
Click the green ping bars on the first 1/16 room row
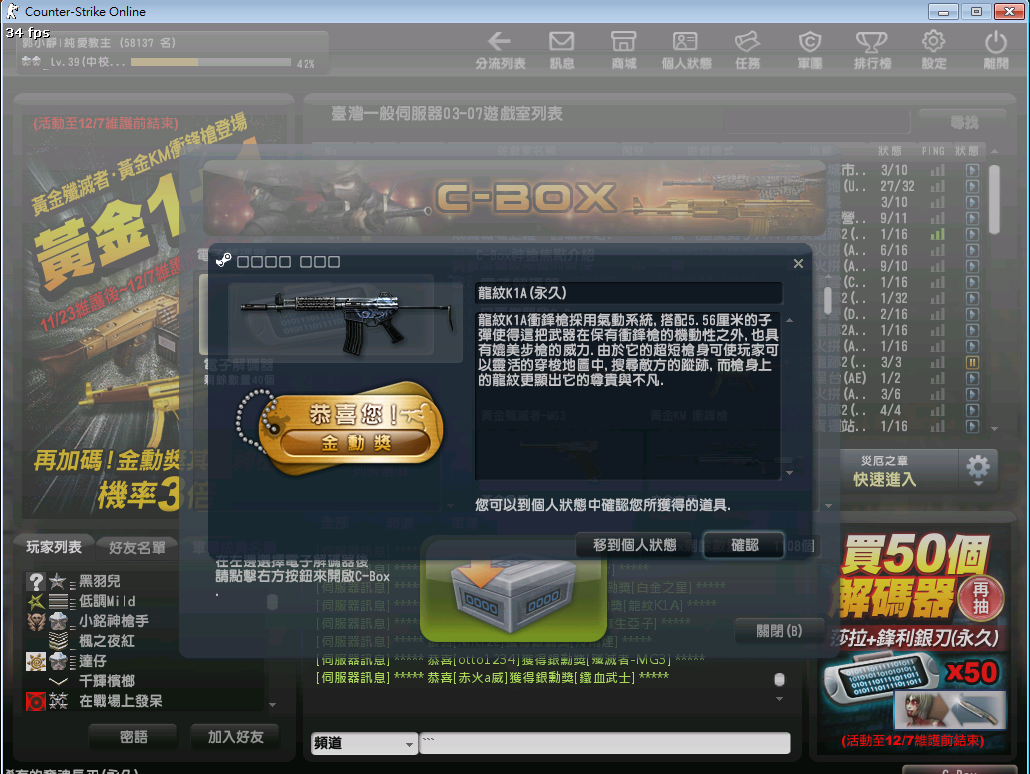[937, 234]
